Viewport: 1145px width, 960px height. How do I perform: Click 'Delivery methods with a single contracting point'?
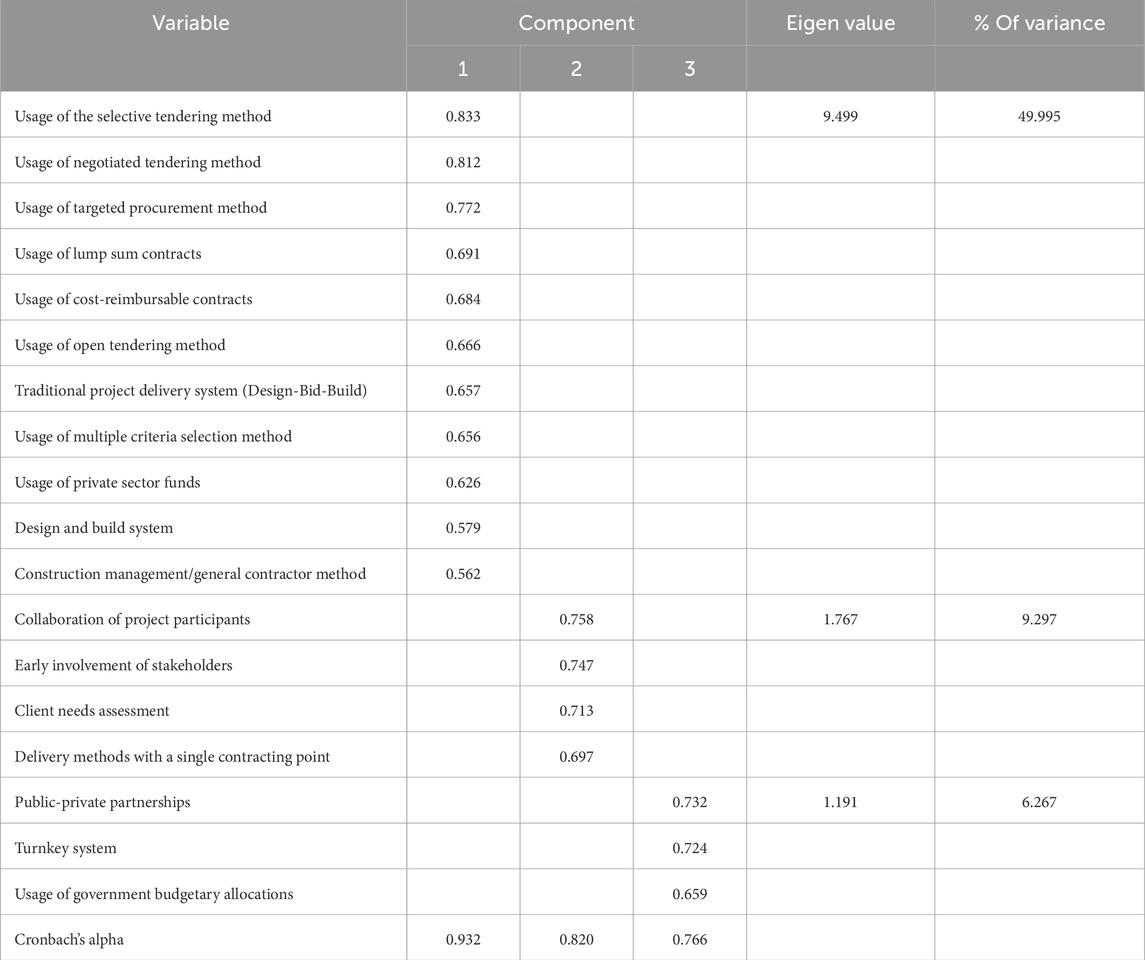tap(172, 756)
